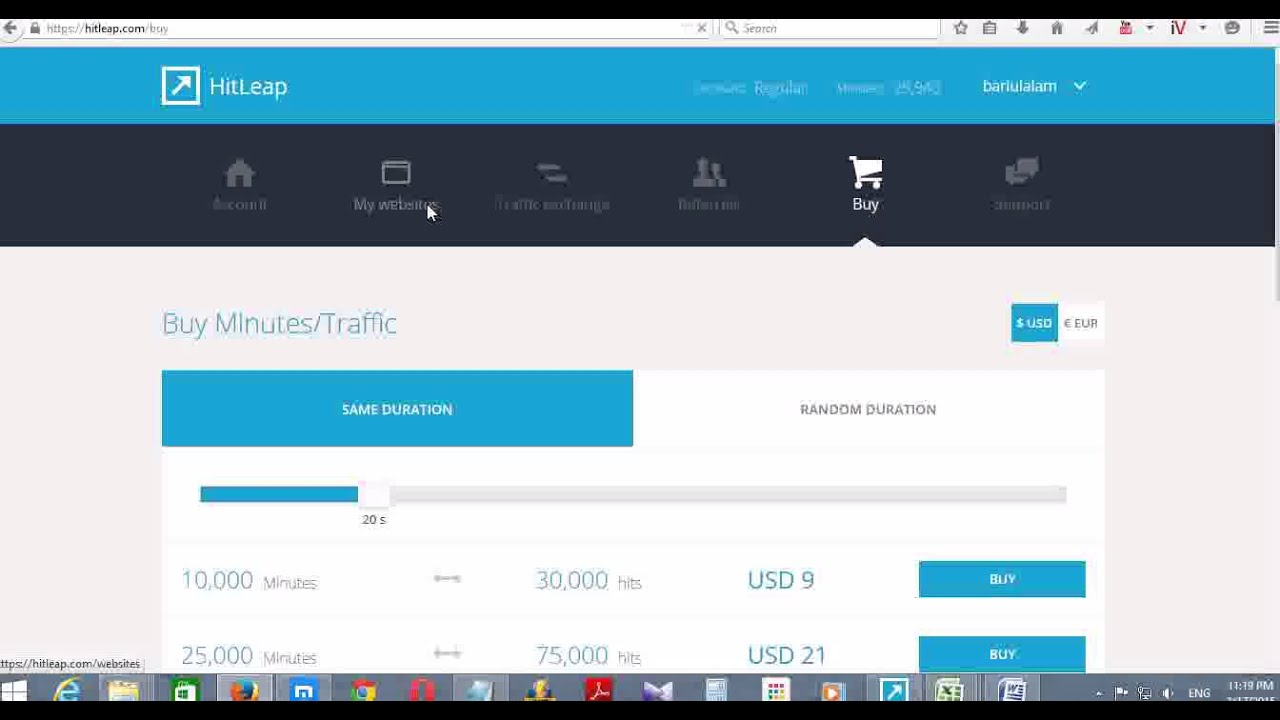Open File Explorer from the taskbar

(124, 692)
